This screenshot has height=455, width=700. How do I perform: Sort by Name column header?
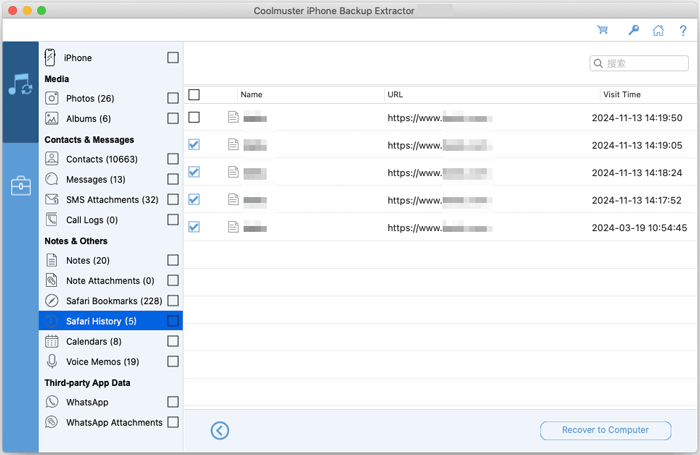(x=251, y=95)
